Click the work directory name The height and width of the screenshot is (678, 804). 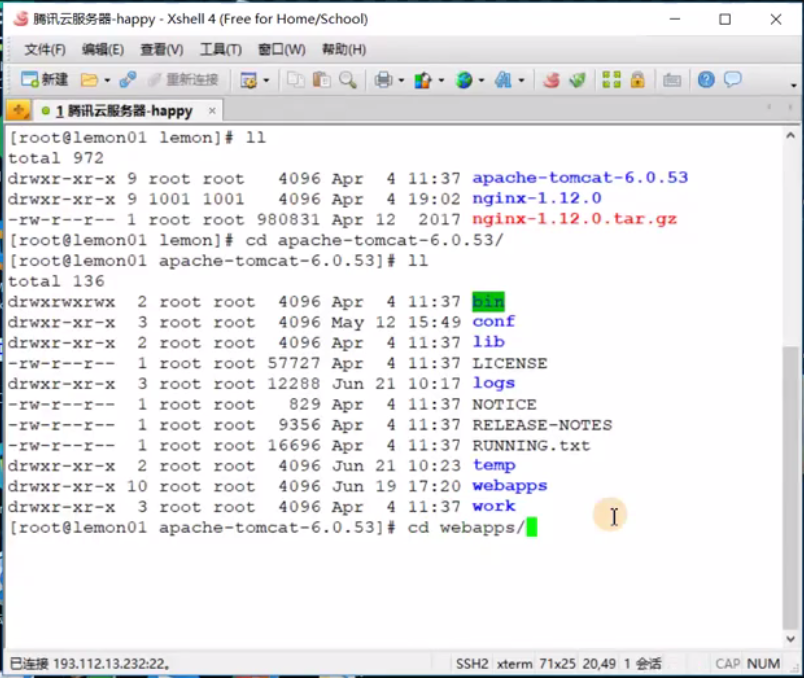(x=493, y=506)
